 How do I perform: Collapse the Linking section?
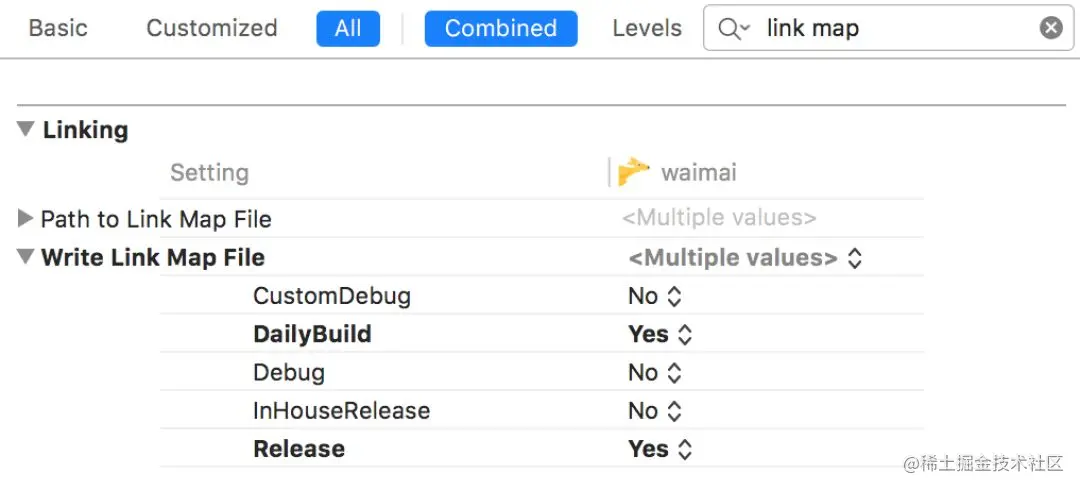click(26, 130)
